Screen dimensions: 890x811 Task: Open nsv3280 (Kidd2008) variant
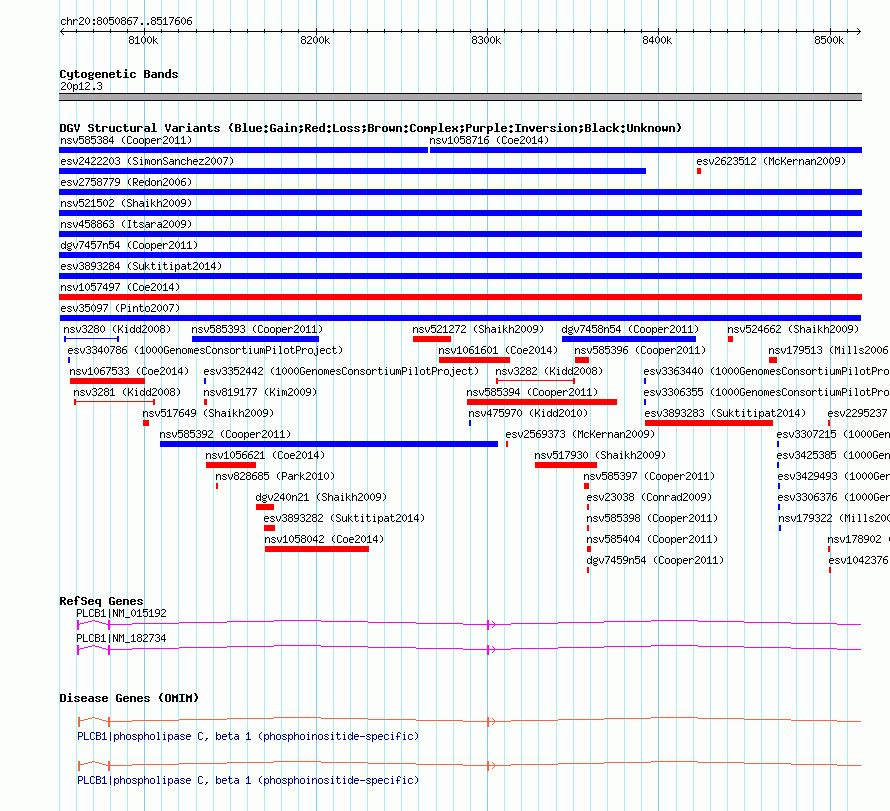117,329
